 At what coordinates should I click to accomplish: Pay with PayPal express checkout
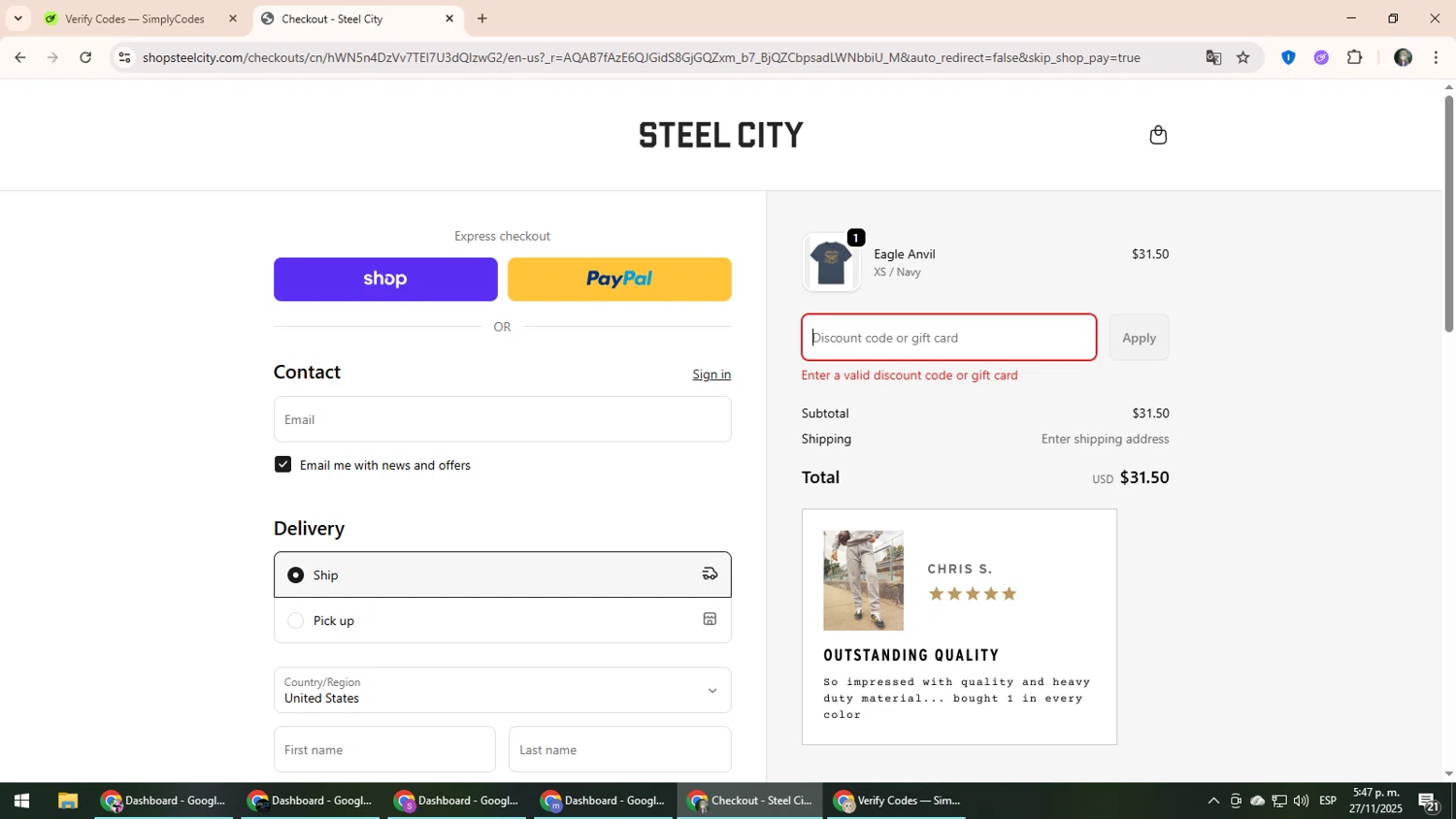(619, 279)
